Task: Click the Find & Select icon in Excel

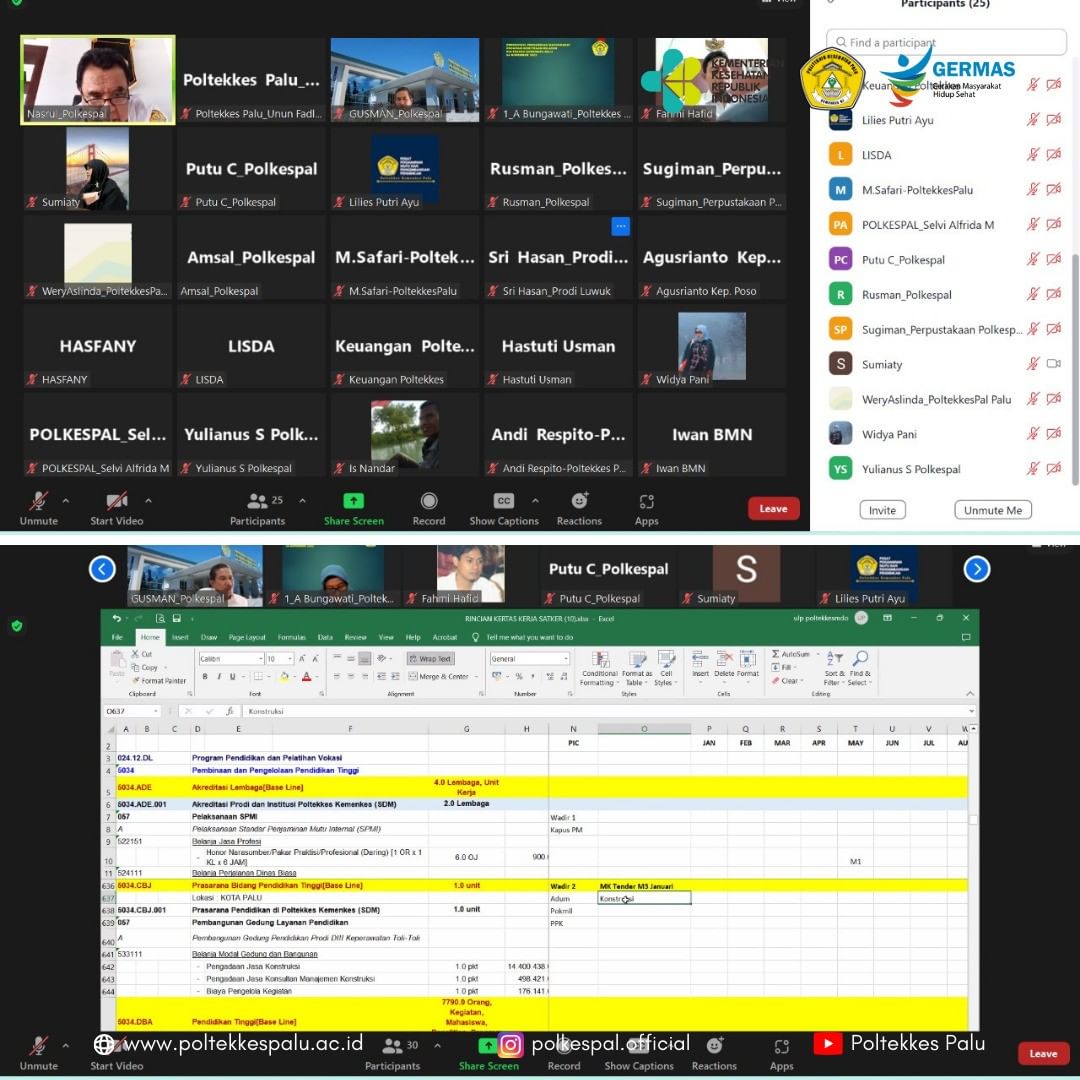Action: point(860,667)
